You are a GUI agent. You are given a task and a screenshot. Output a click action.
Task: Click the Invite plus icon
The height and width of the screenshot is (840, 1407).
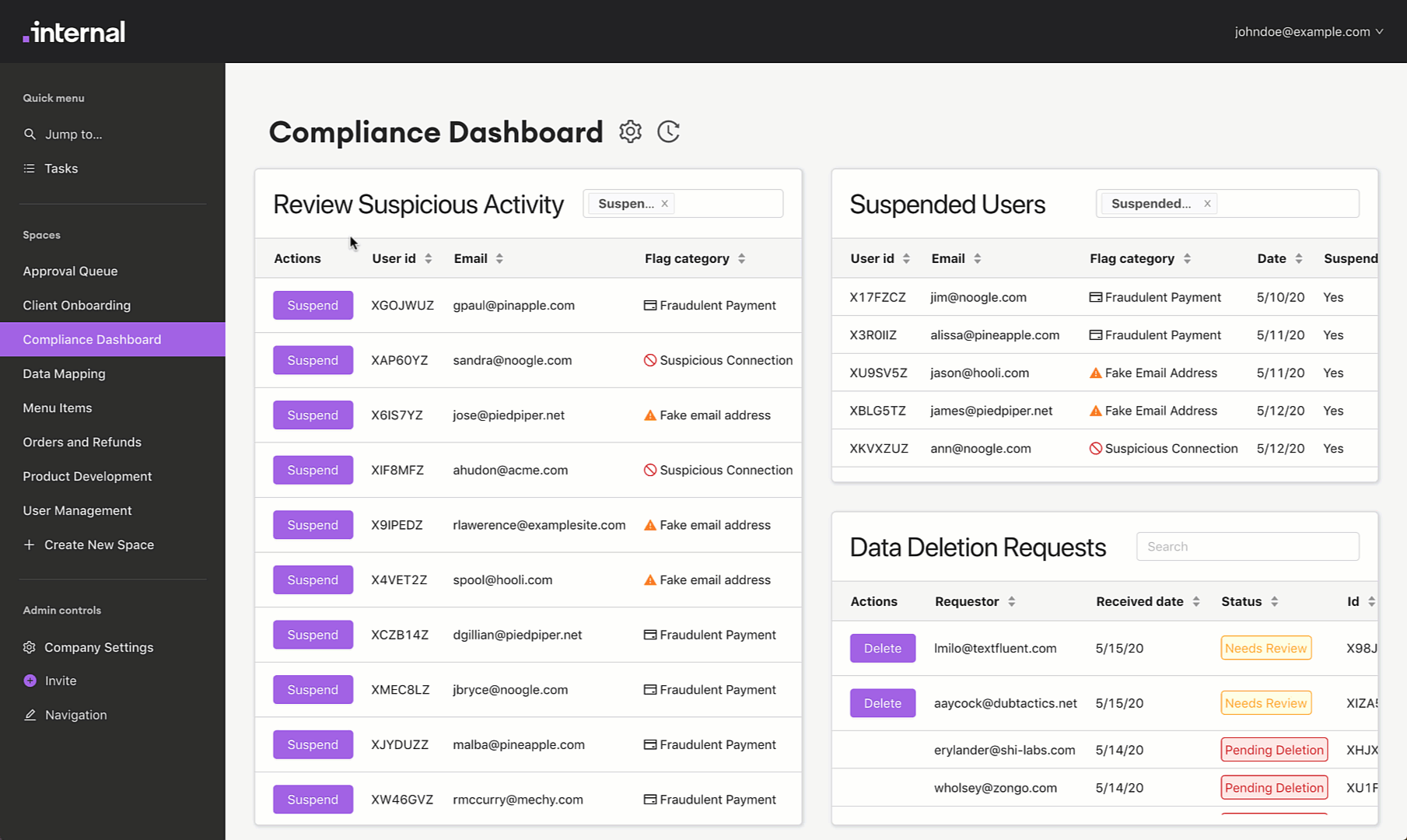[29, 680]
